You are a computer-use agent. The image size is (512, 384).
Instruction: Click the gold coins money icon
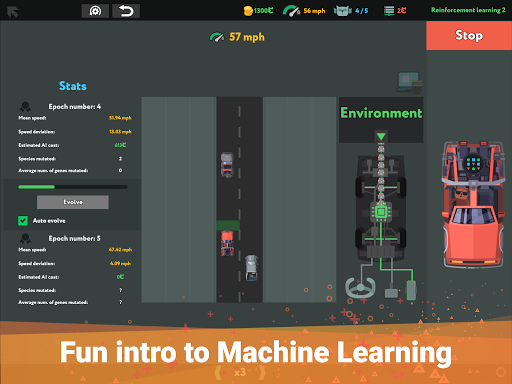click(x=248, y=11)
